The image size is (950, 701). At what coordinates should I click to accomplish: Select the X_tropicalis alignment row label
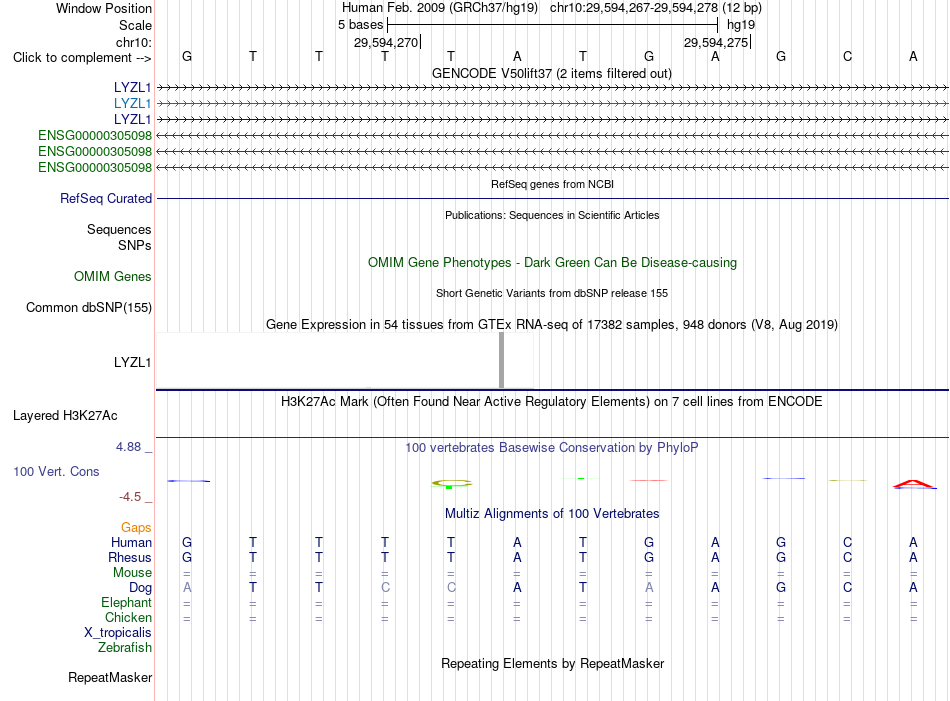coord(118,633)
